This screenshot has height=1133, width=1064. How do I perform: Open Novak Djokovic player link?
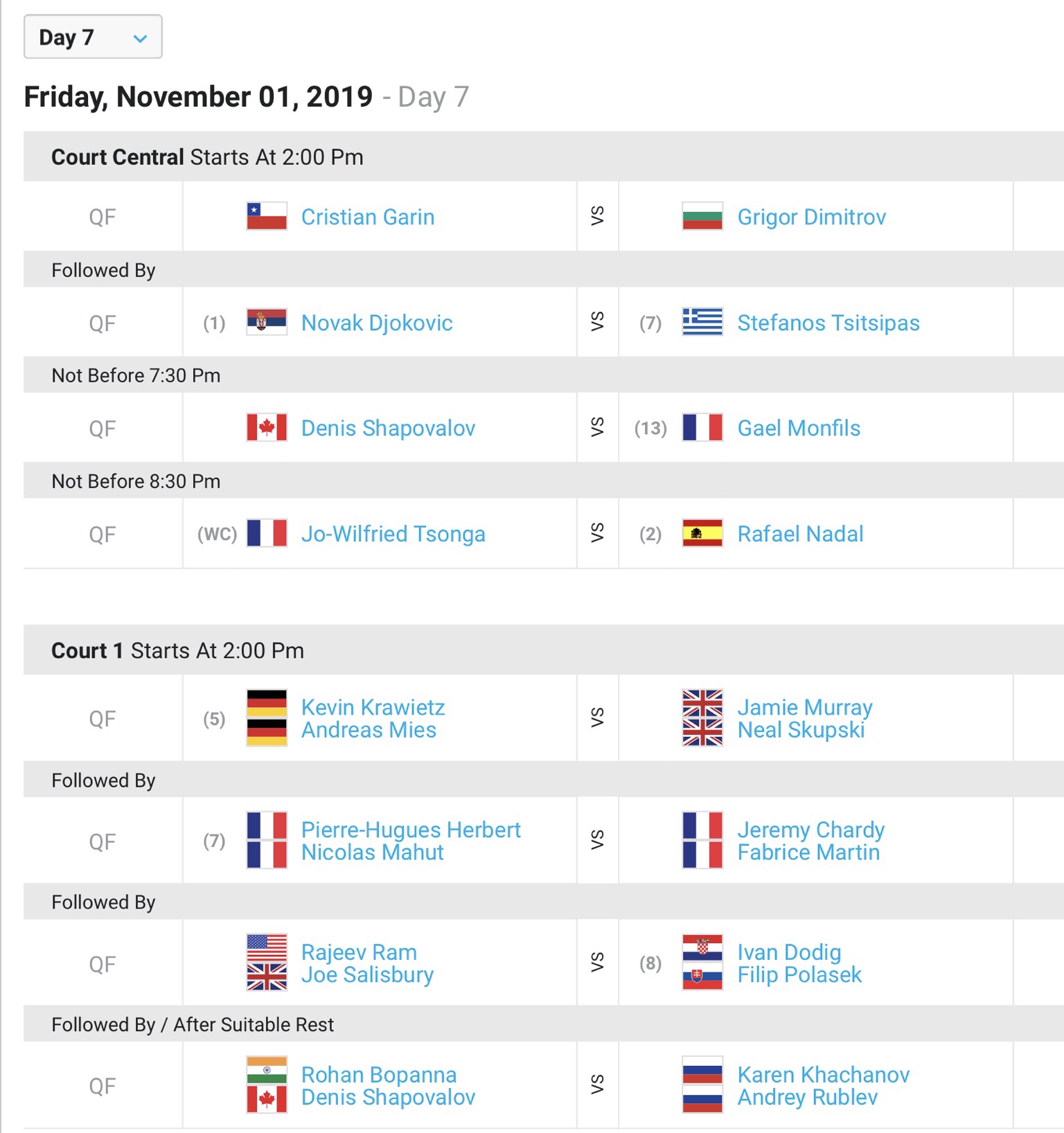[377, 323]
